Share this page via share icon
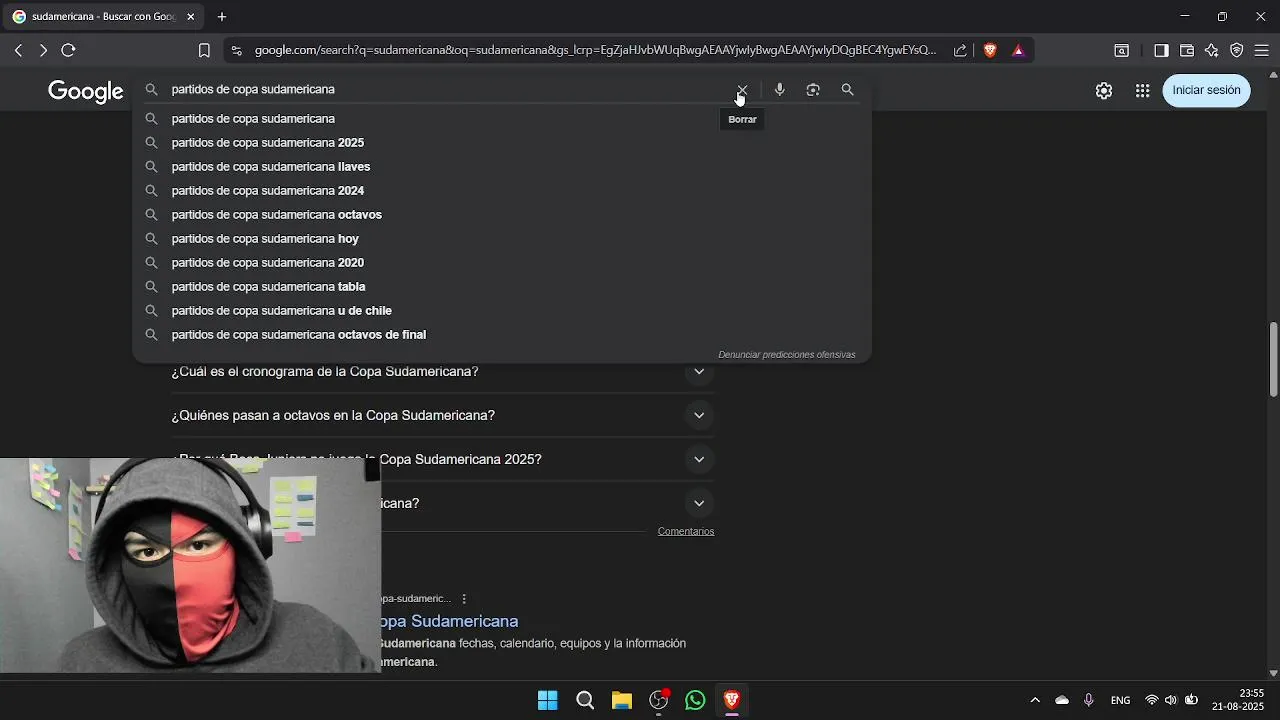 (x=960, y=50)
